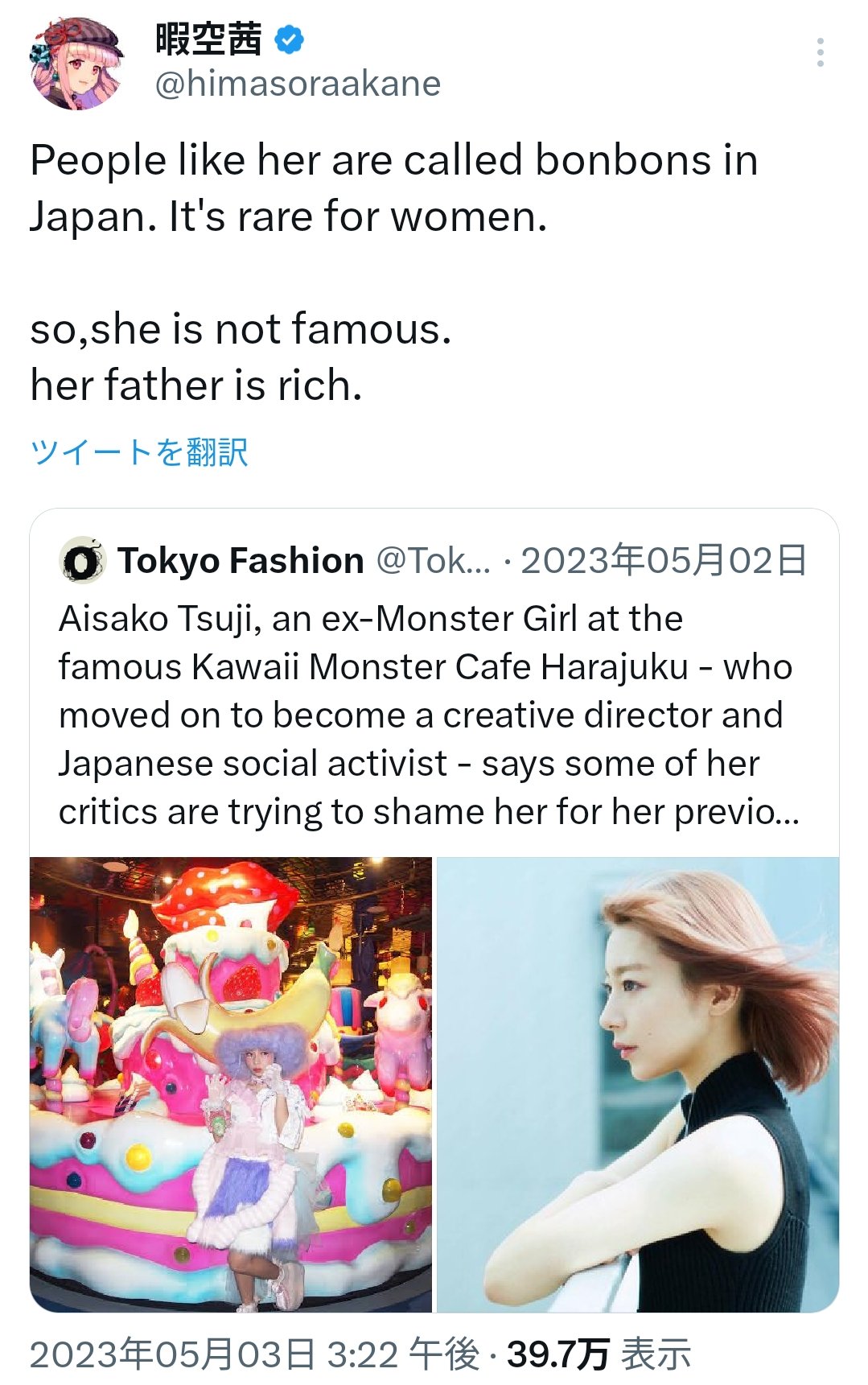Click the quoted tweet date 2023年05月02日
This screenshot has width=868, height=1385.
(x=664, y=561)
